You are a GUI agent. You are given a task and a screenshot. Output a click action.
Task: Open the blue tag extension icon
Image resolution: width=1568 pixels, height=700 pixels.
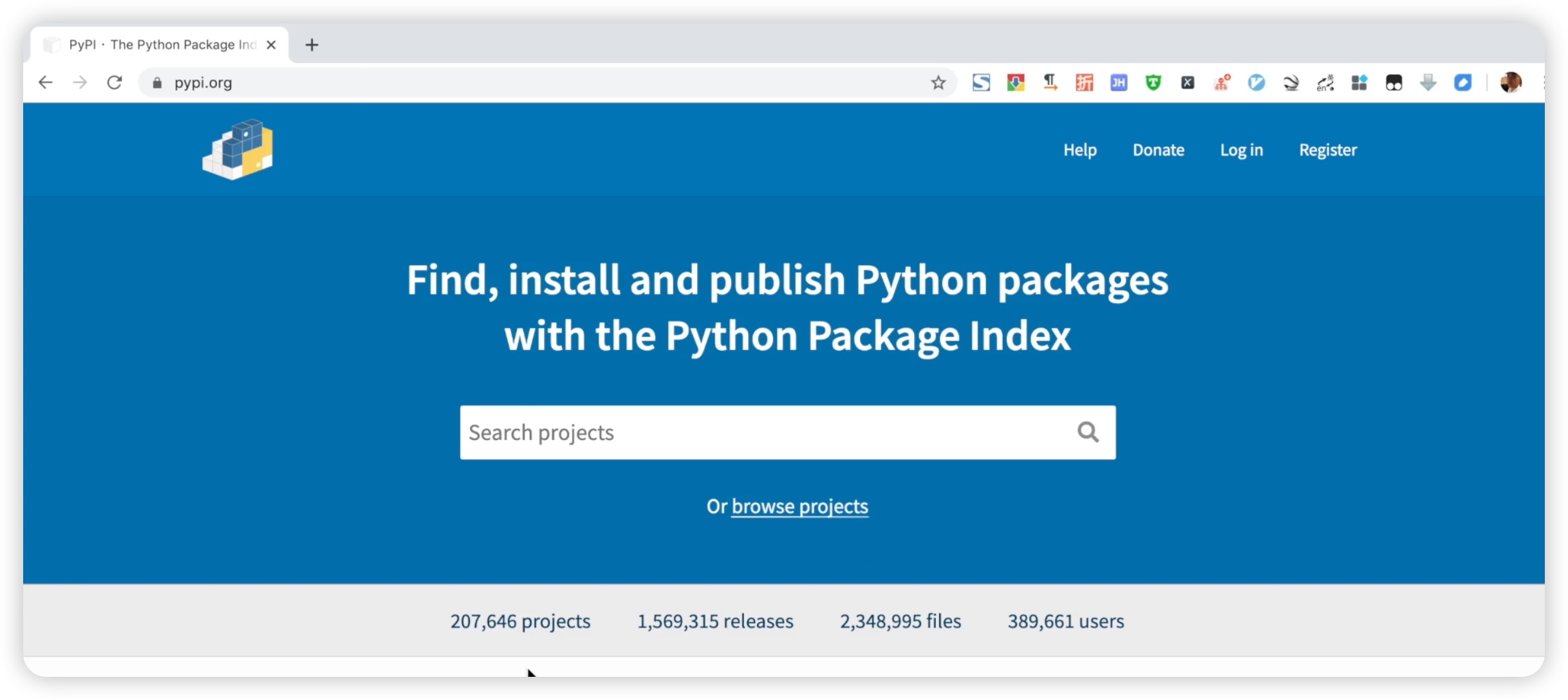(1462, 82)
